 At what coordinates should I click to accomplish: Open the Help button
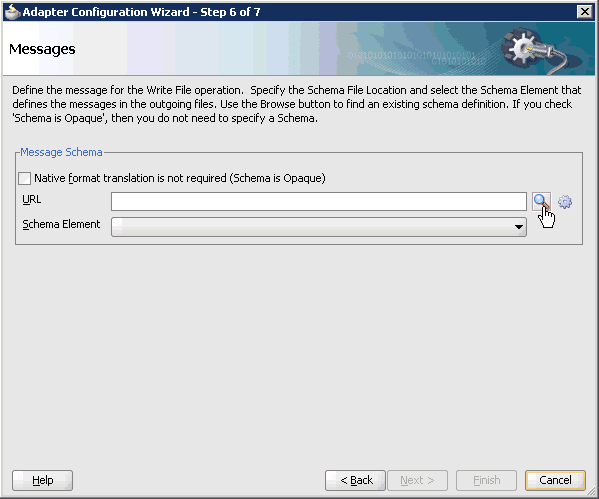point(42,480)
